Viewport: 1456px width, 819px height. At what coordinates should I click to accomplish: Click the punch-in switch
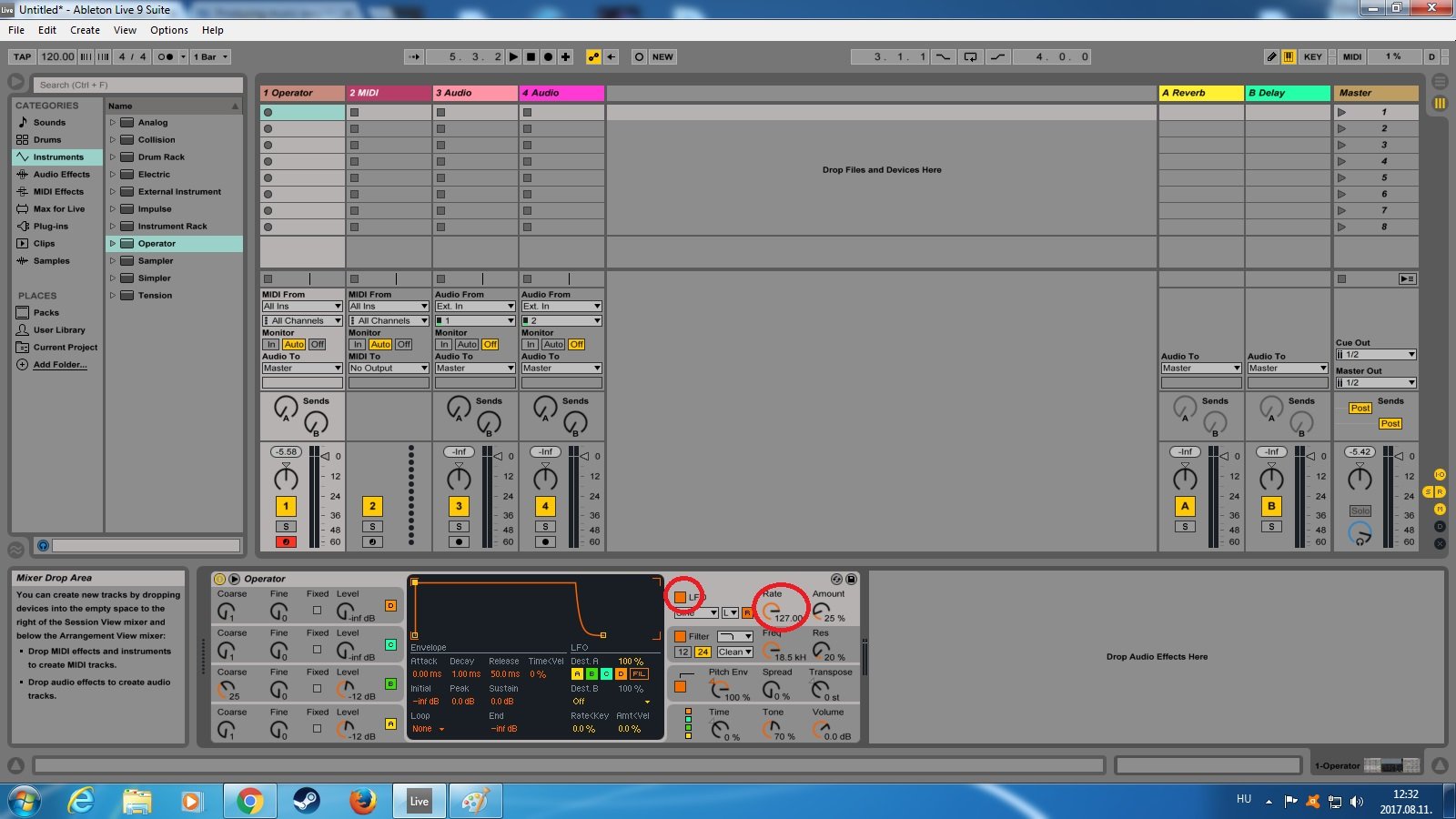(944, 56)
